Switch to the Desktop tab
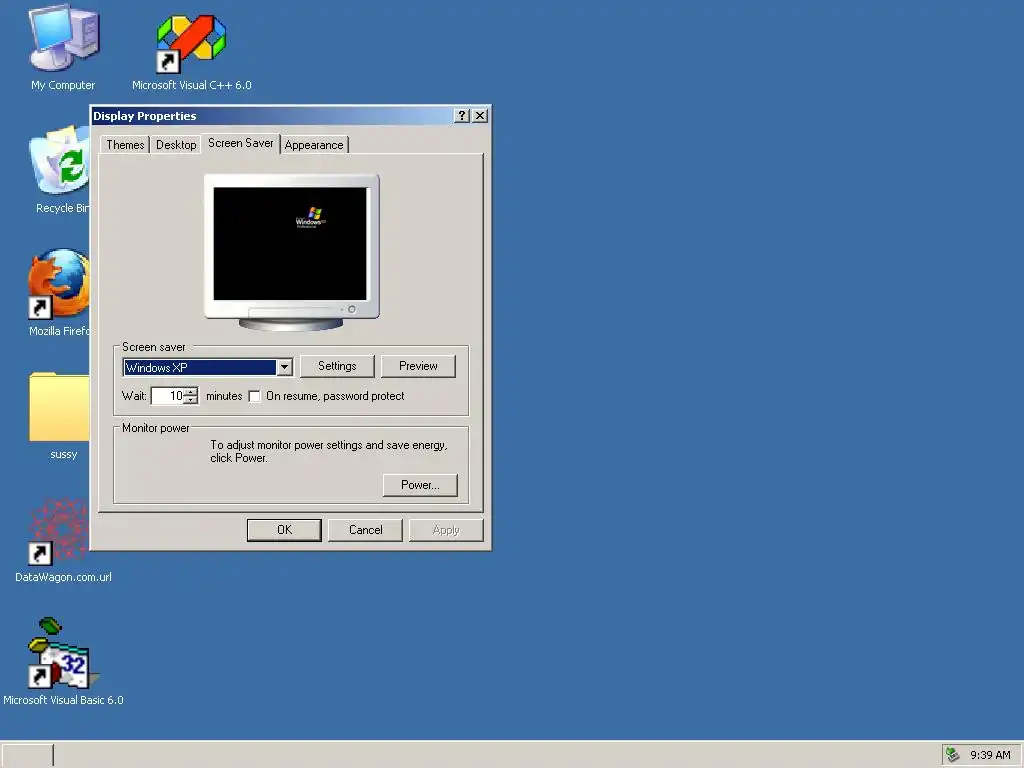Viewport: 1024px width, 768px height. click(176, 145)
